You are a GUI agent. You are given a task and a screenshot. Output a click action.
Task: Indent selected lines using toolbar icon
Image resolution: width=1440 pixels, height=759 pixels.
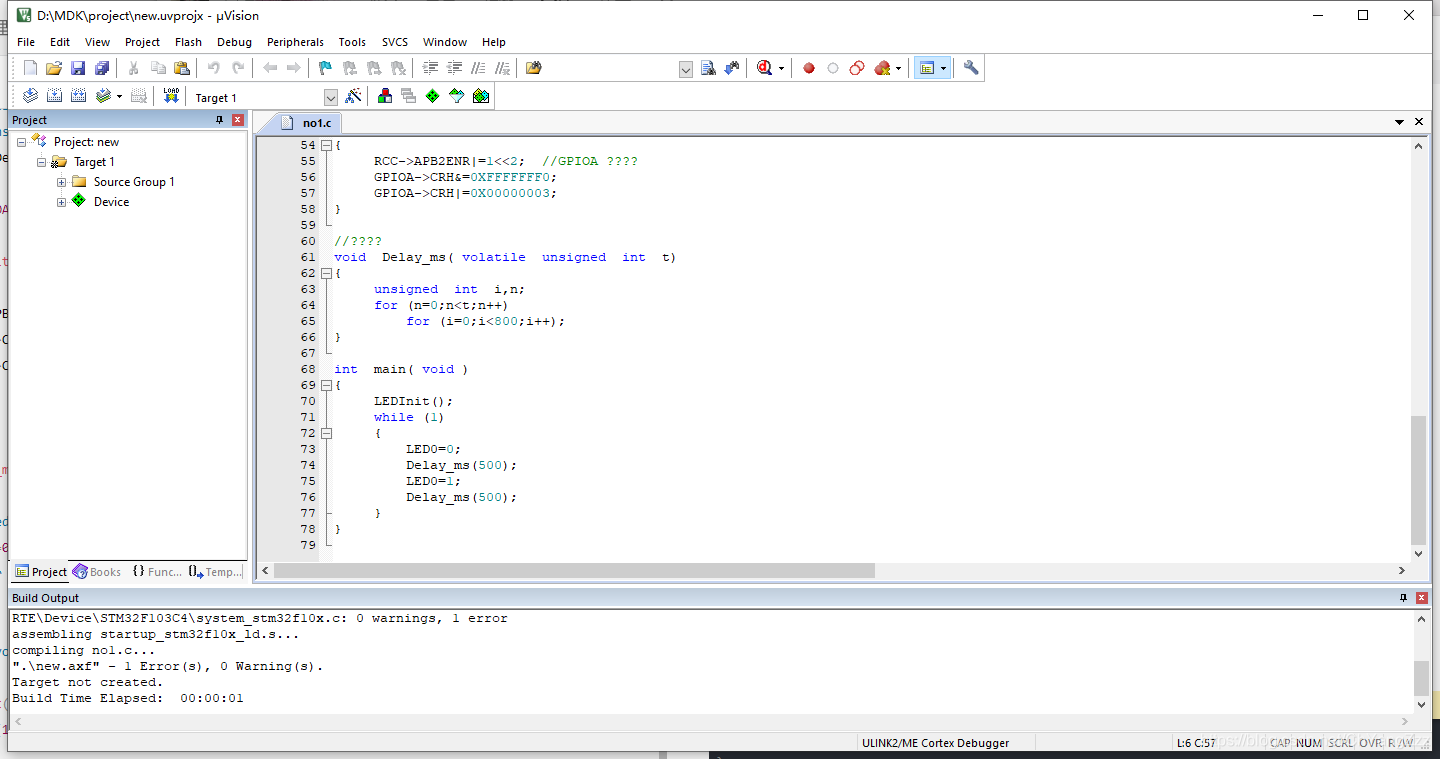431,68
